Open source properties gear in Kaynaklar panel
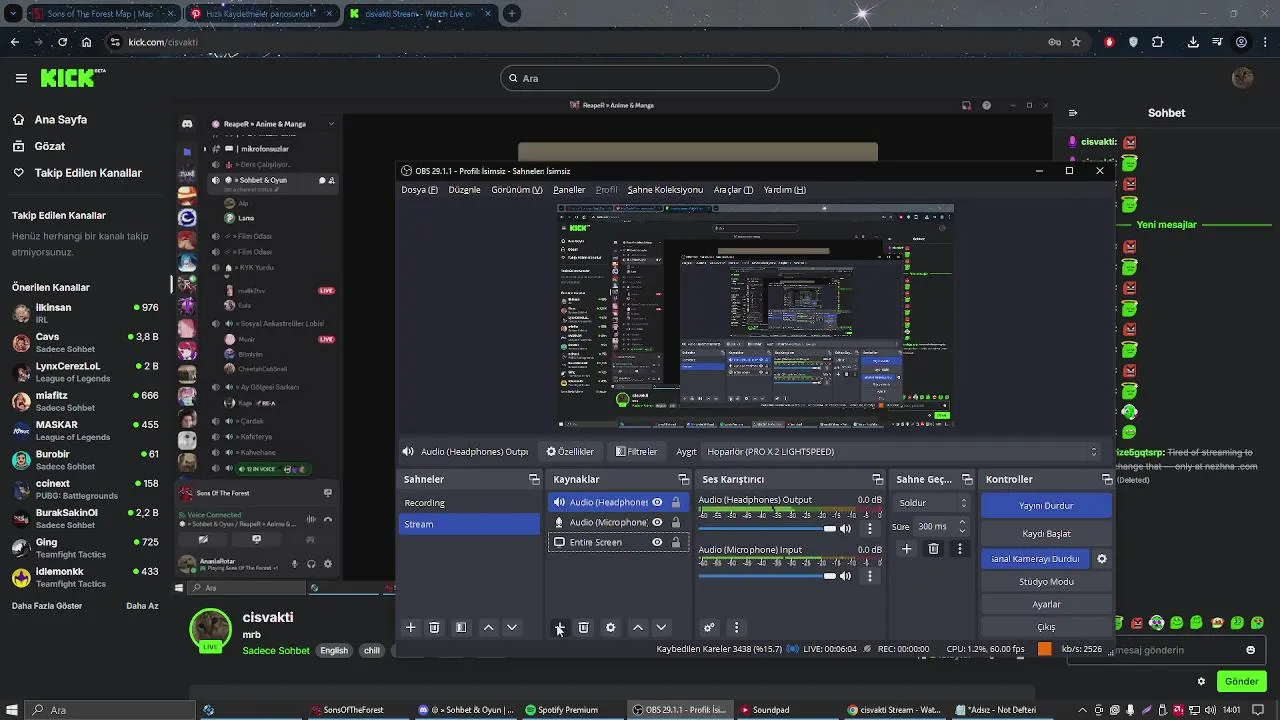This screenshot has width=1280, height=720. pyautogui.click(x=610, y=627)
